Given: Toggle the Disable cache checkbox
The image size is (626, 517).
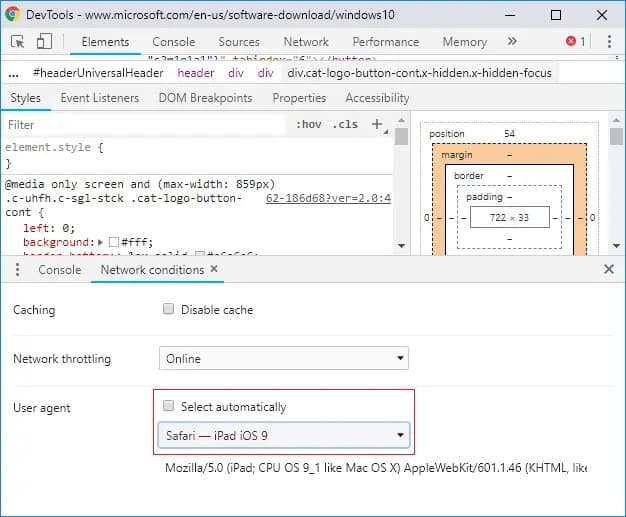Looking at the screenshot, I should [168, 309].
